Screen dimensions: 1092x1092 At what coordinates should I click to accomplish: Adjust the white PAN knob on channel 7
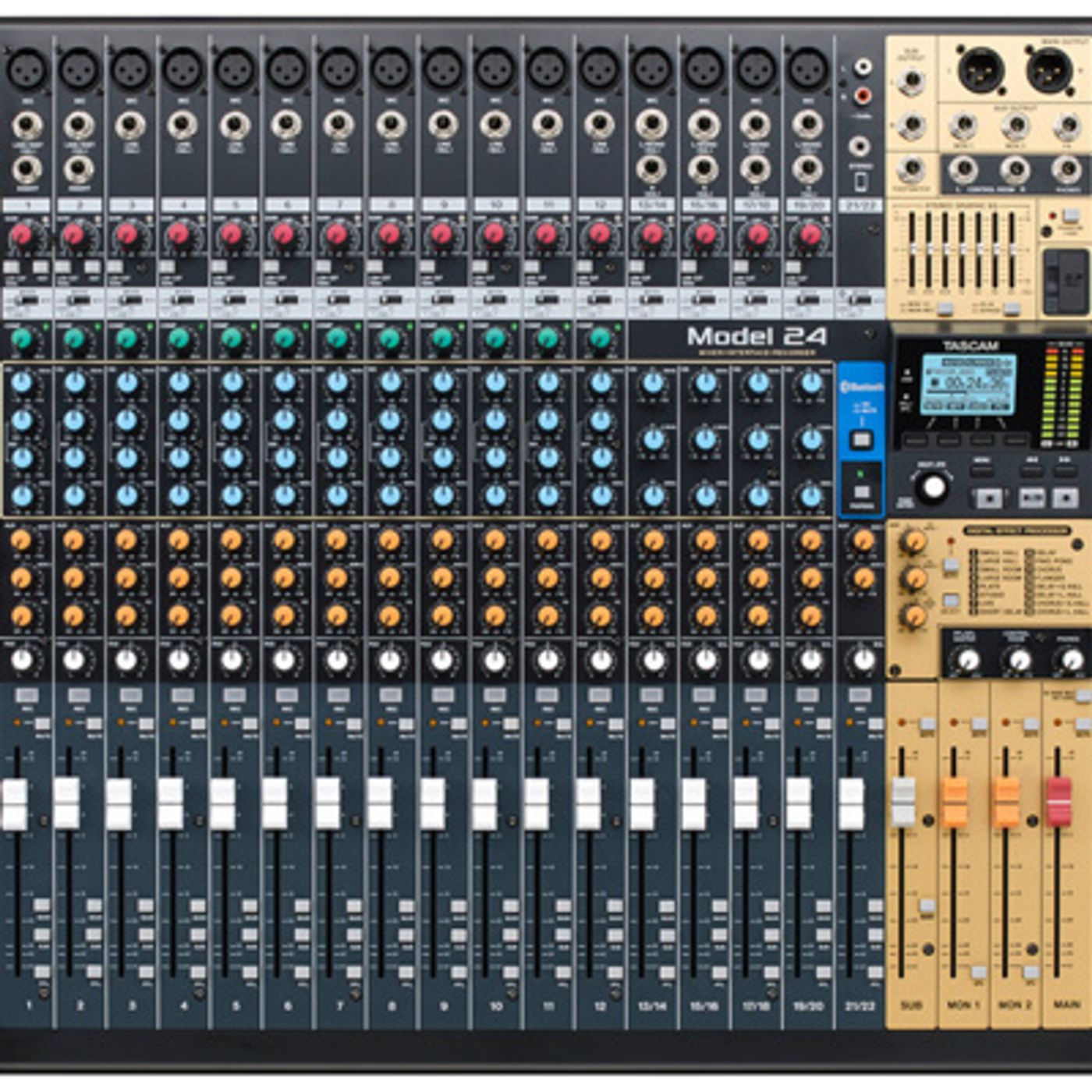[337, 660]
